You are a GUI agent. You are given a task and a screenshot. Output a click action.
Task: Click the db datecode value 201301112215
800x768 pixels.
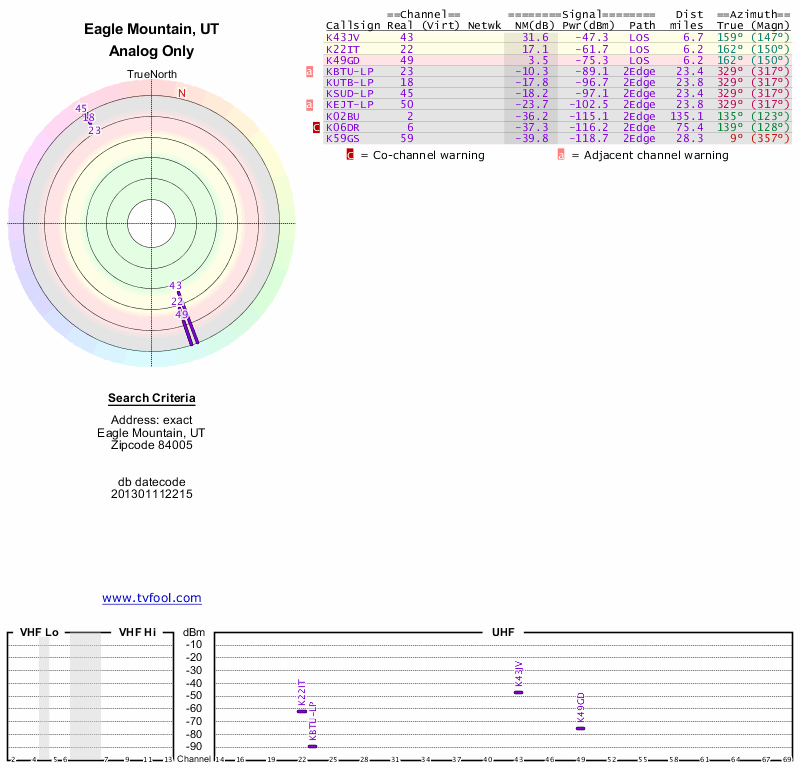coord(152,494)
